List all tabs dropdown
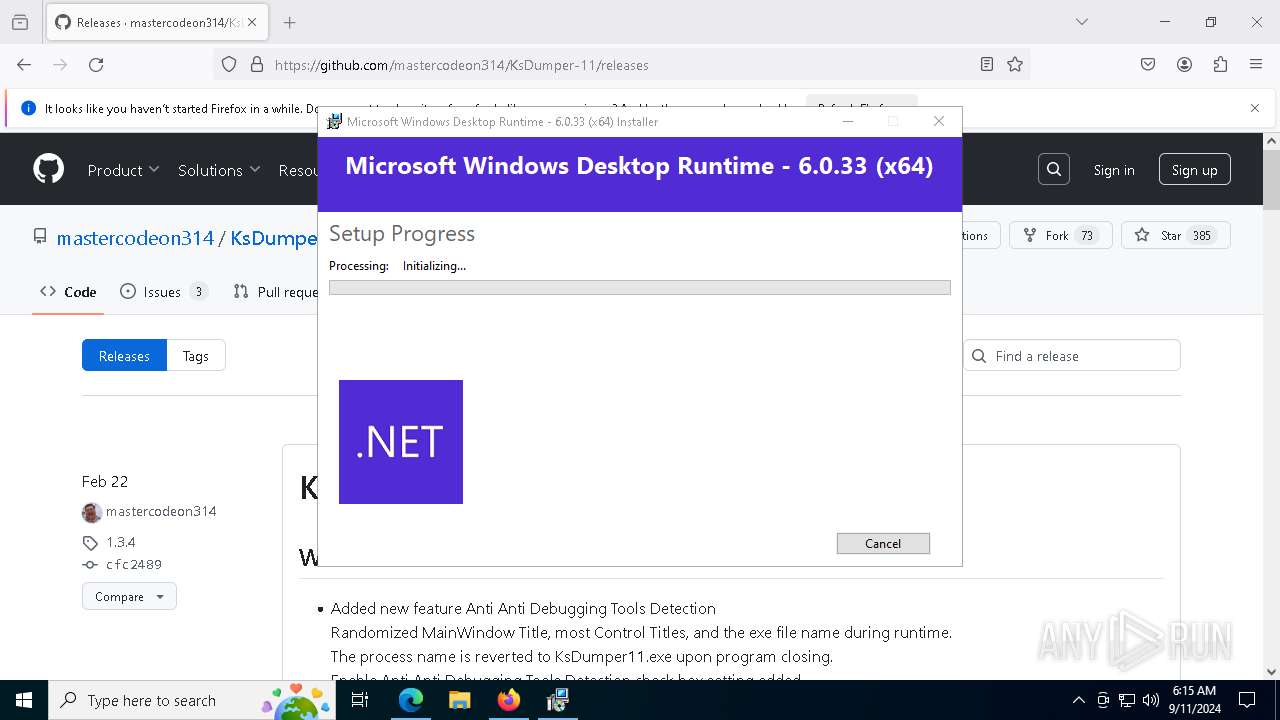The image size is (1280, 720). (1081, 22)
